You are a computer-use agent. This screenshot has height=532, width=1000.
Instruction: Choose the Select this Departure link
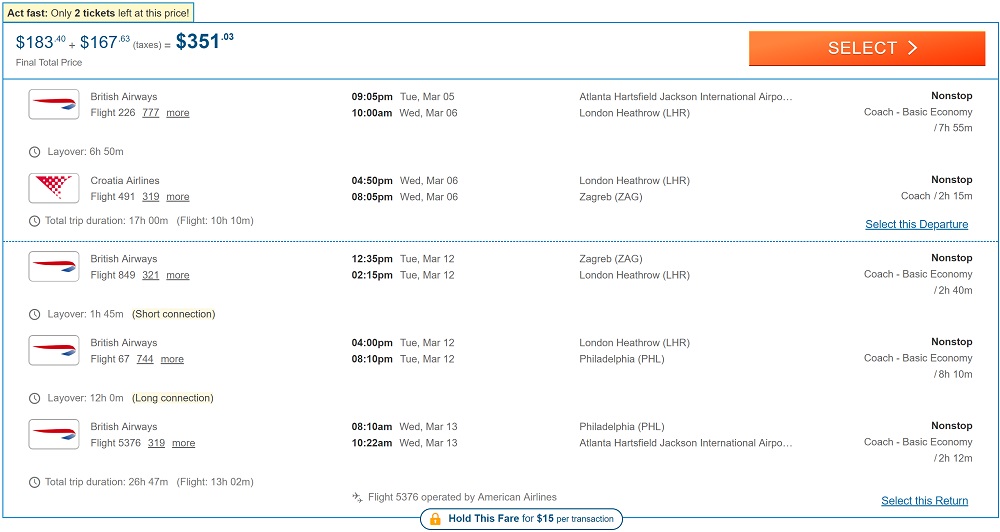916,225
